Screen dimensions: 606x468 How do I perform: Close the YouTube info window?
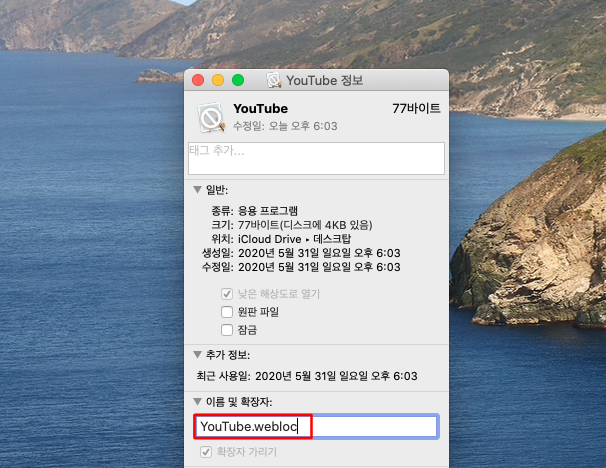(198, 80)
